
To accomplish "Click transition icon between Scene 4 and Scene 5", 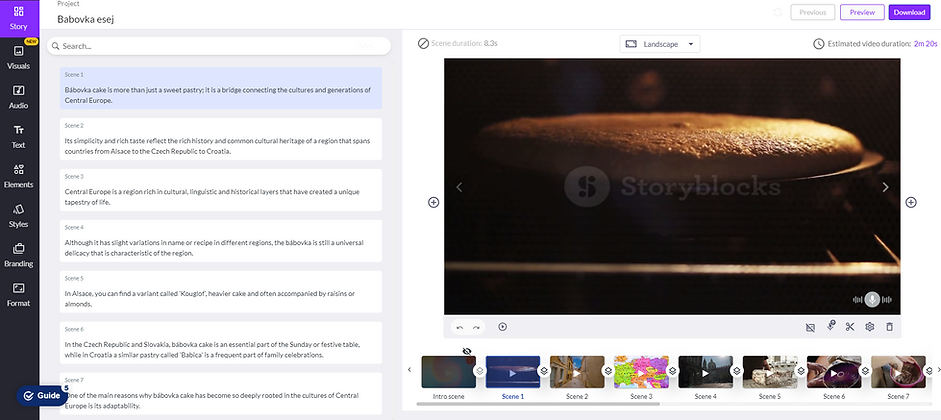I will point(736,371).
